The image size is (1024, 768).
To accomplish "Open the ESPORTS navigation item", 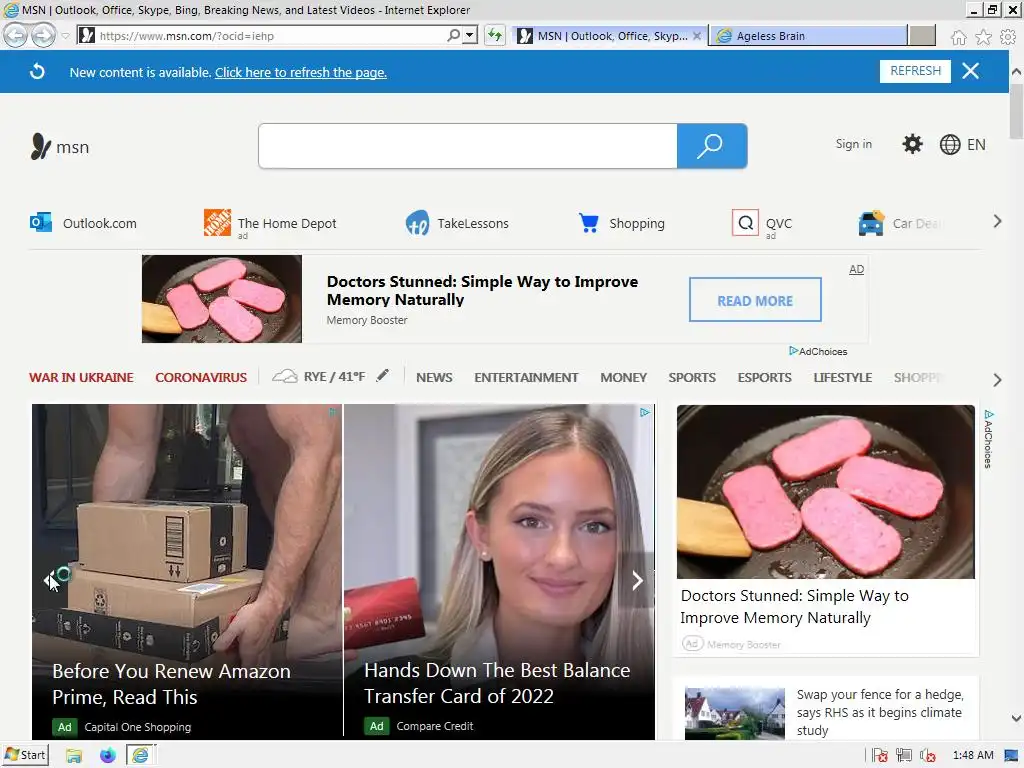I will (764, 377).
